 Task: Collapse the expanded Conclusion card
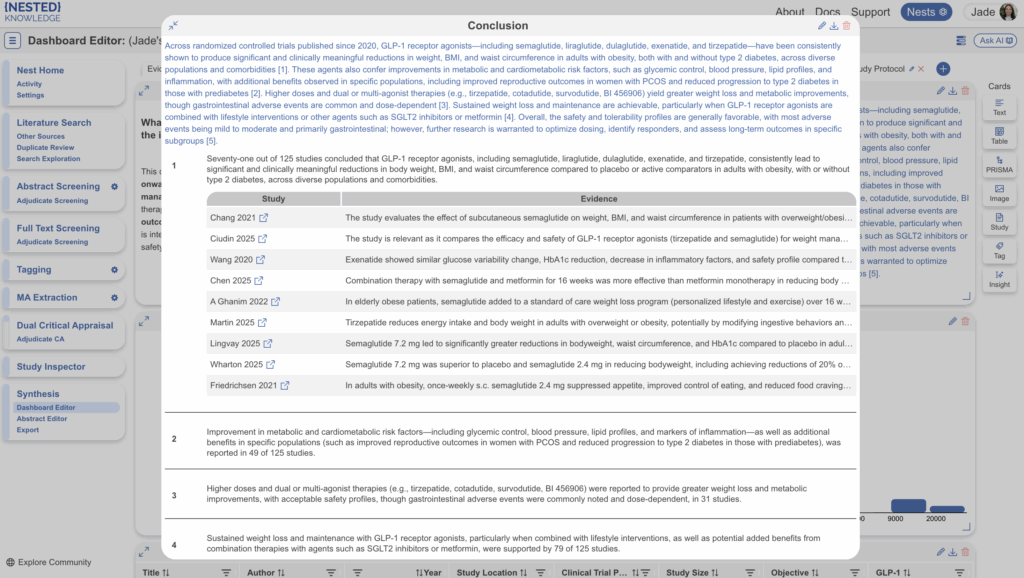coord(174,25)
